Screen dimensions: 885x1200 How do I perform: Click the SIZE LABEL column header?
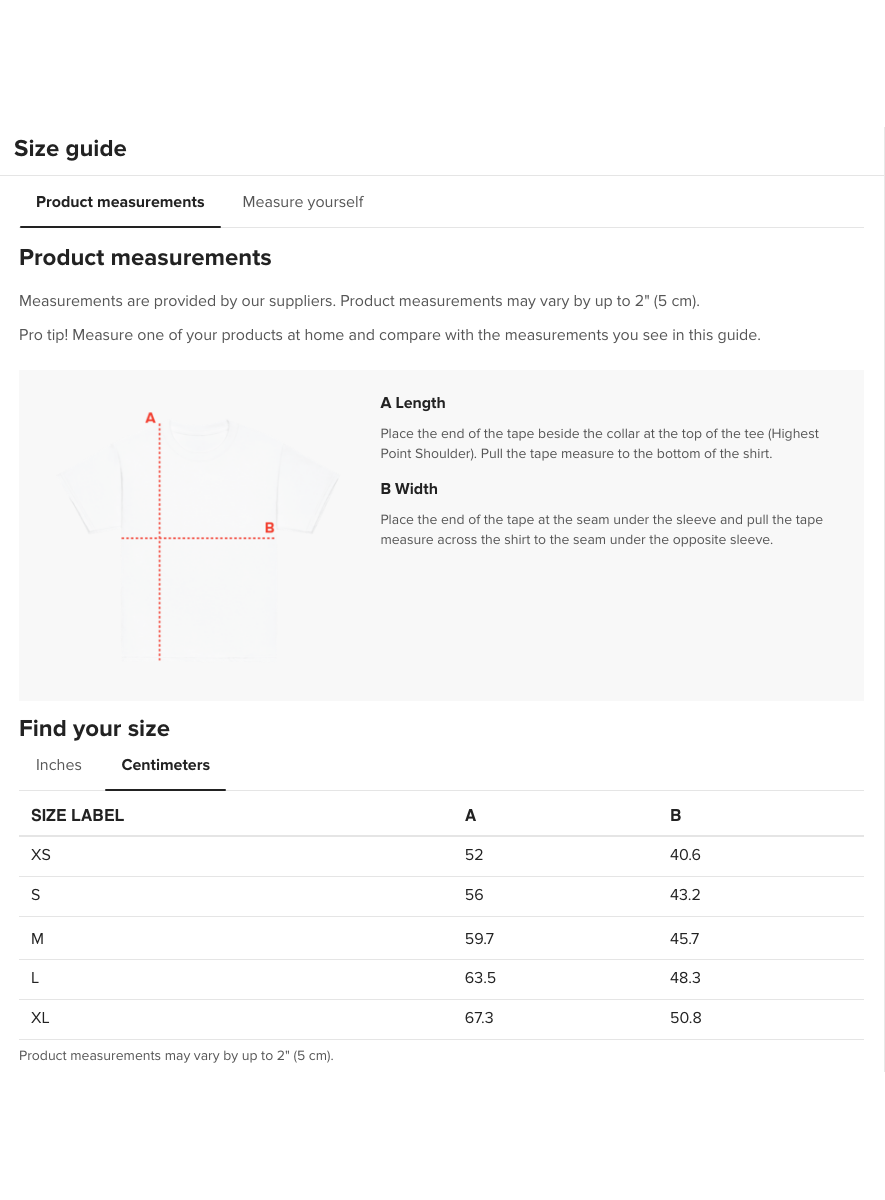[x=77, y=816]
